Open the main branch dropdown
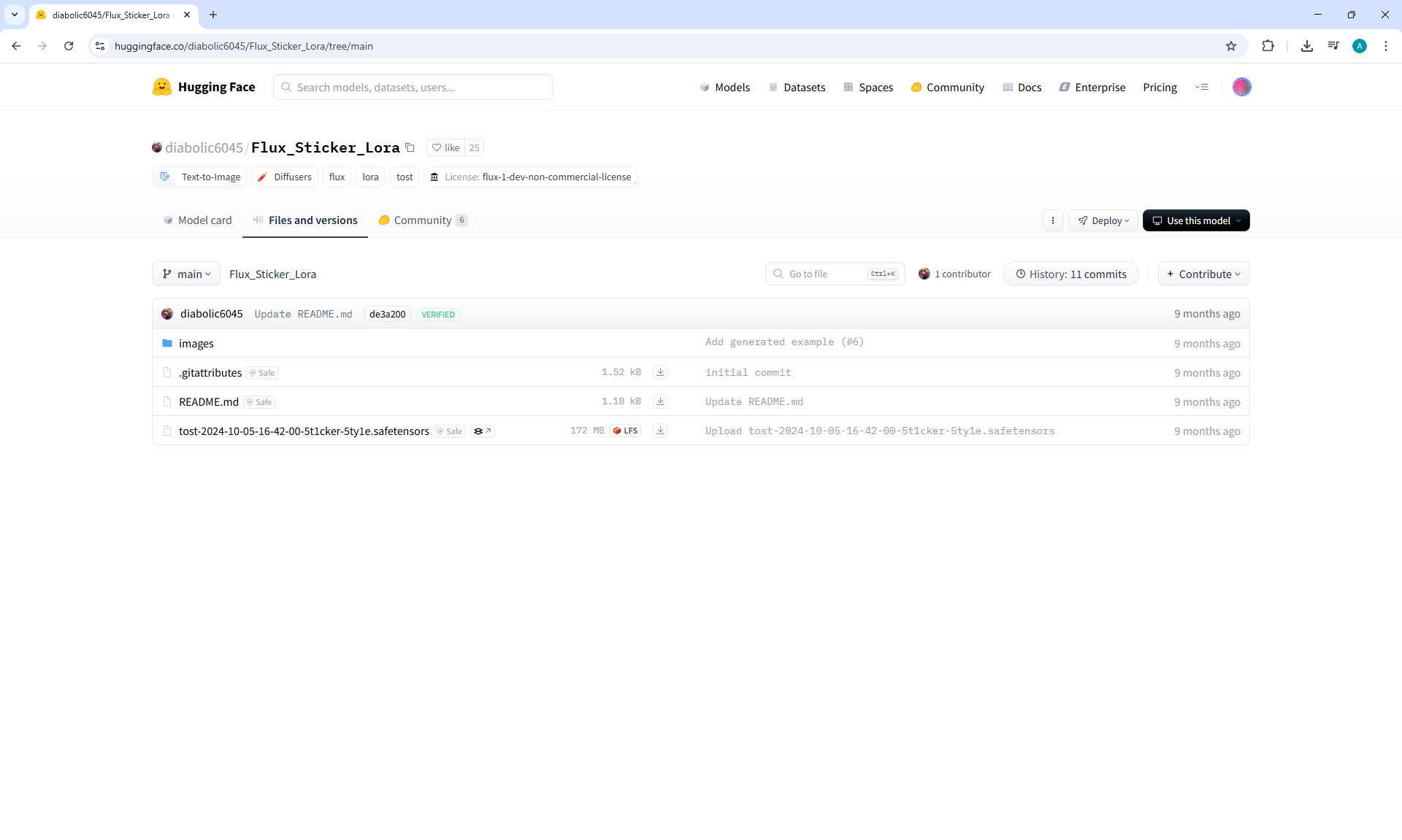The width and height of the screenshot is (1402, 840). (186, 274)
